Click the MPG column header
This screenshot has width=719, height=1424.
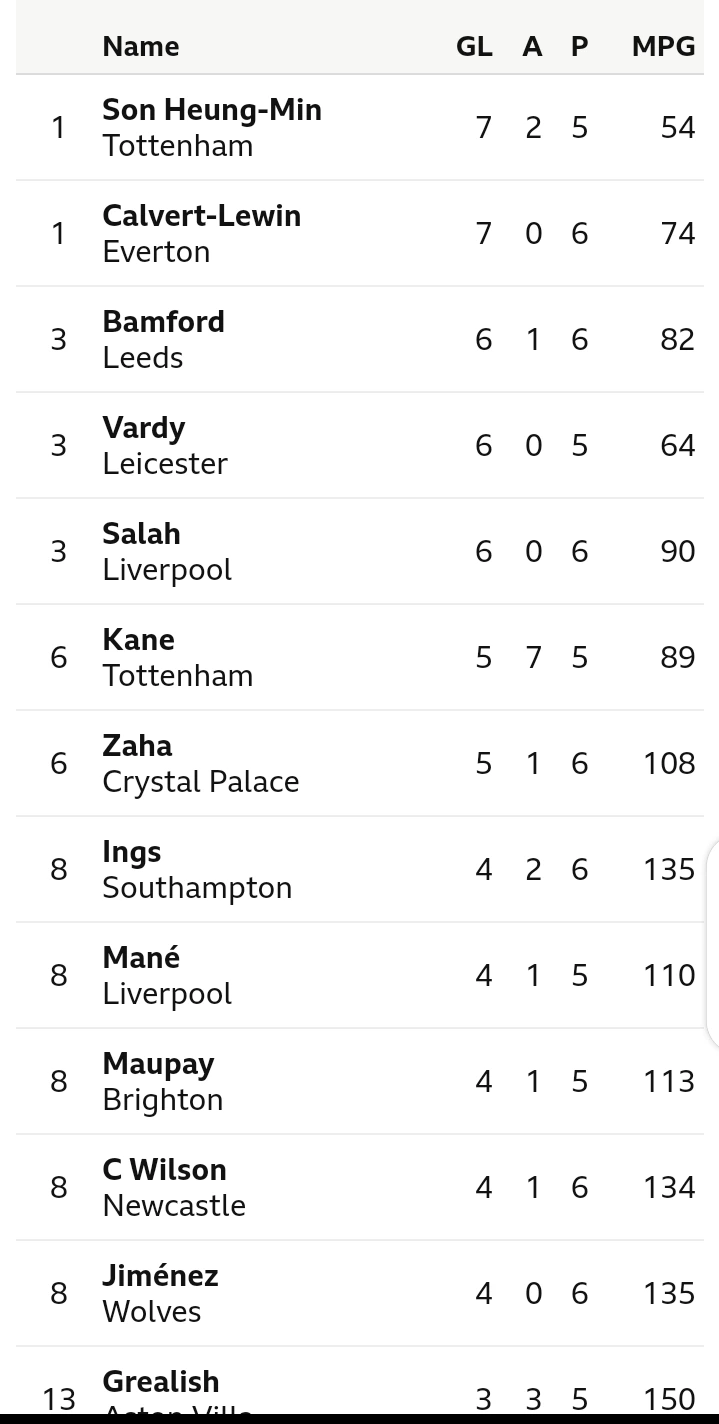point(663,46)
